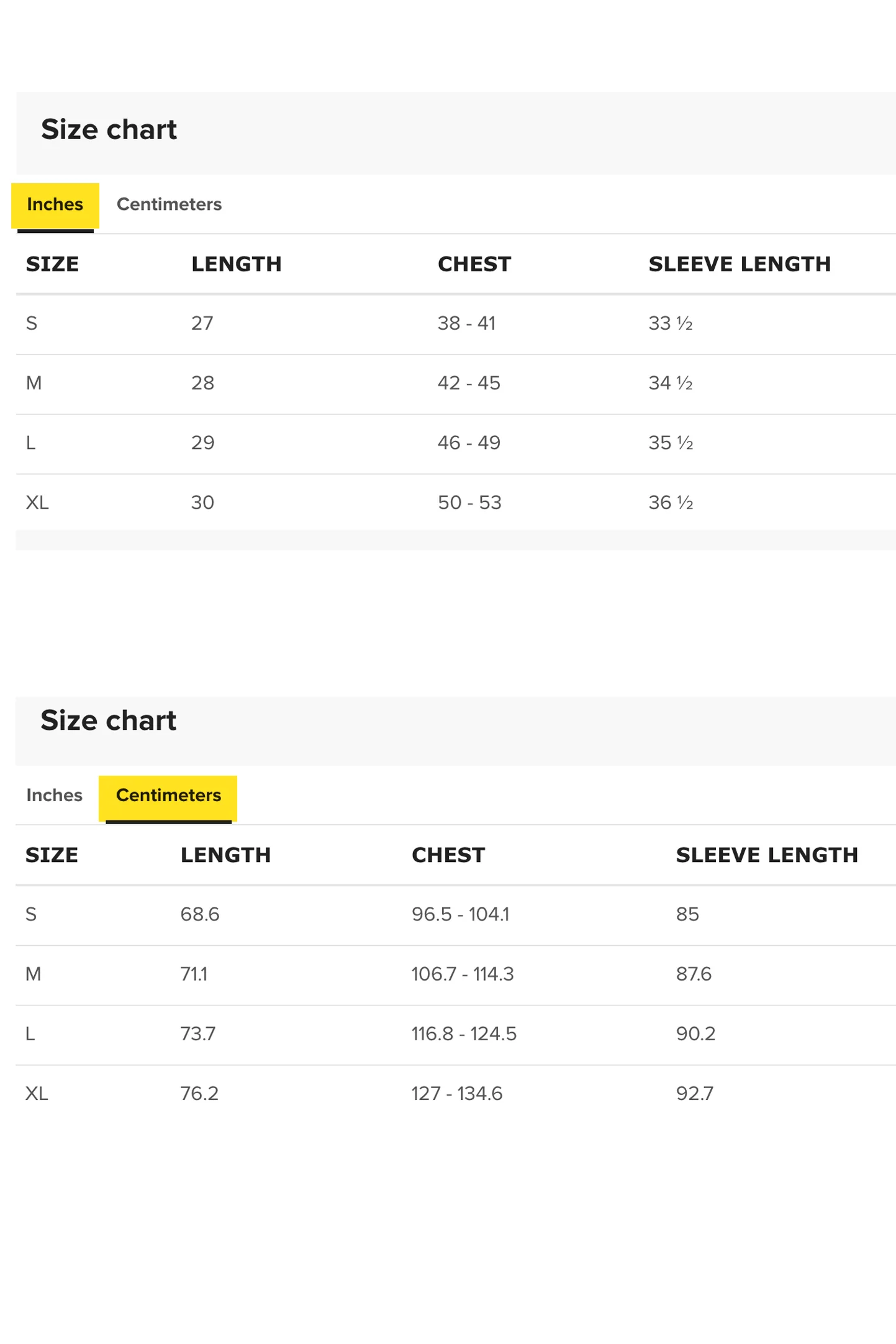896x1344 pixels.
Task: Click chest value 42 - 45
Action: coord(469,383)
